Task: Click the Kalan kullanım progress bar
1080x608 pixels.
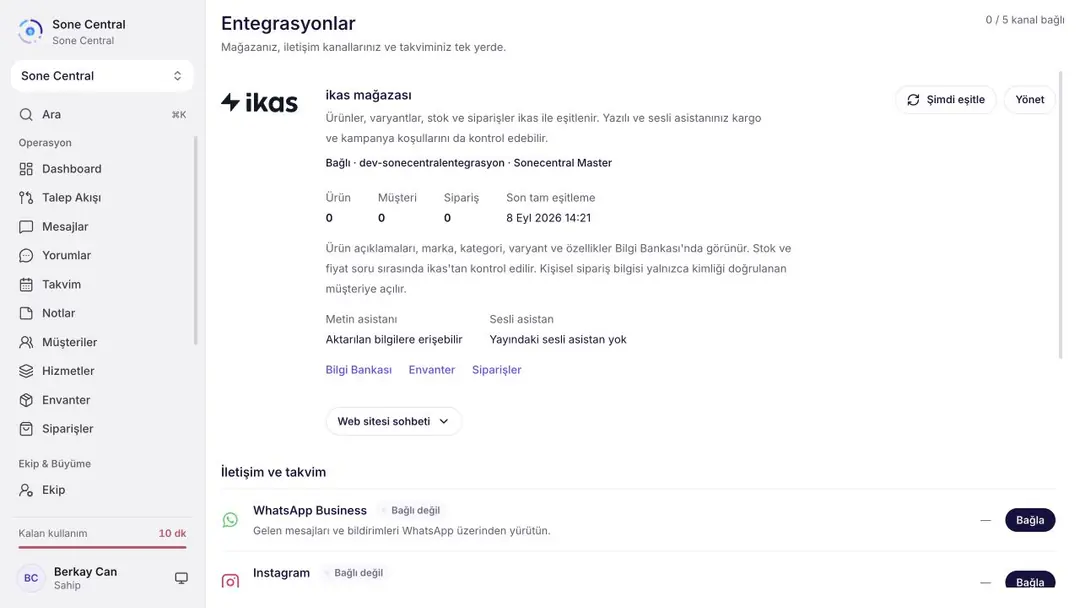Action: tap(102, 547)
